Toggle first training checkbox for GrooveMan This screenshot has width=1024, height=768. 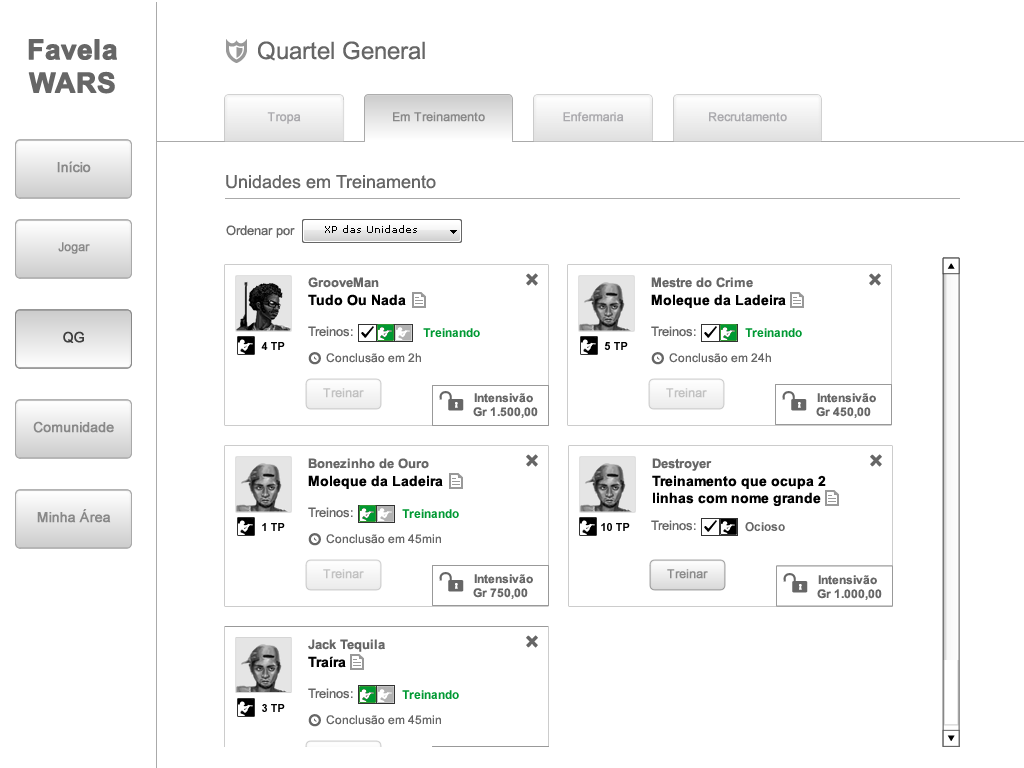(367, 333)
